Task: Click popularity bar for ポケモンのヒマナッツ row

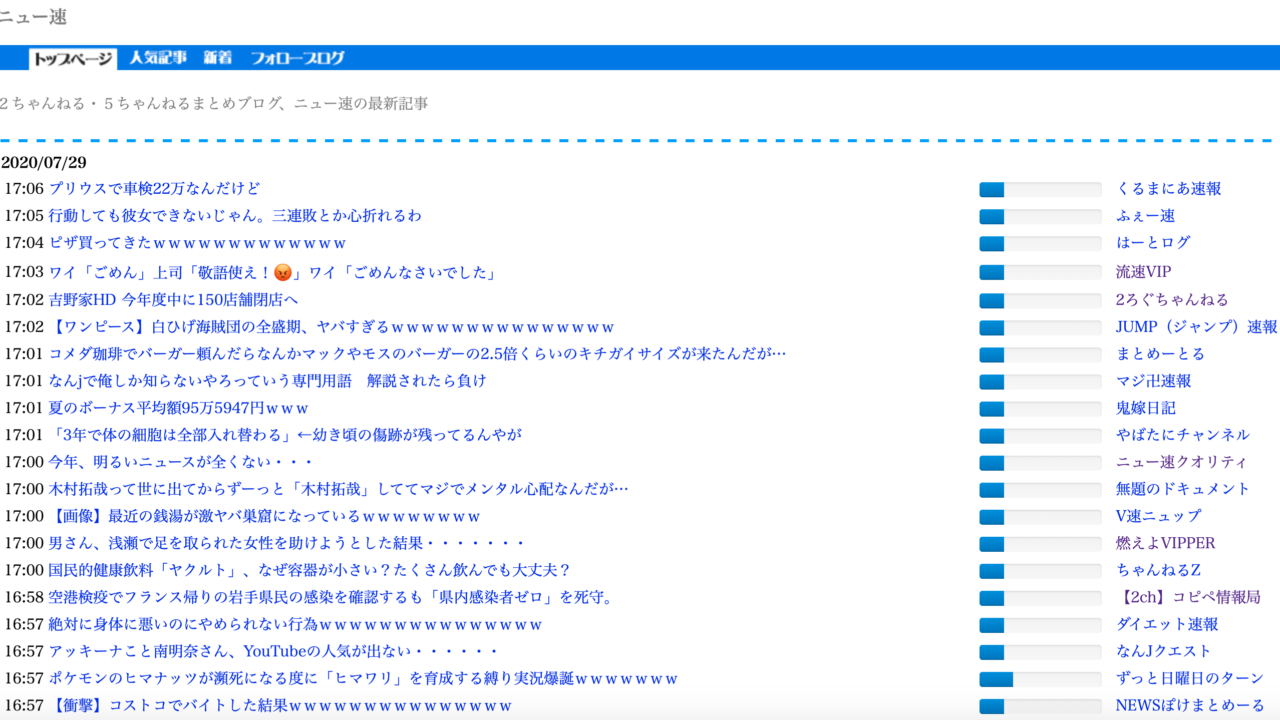Action: (1040, 680)
